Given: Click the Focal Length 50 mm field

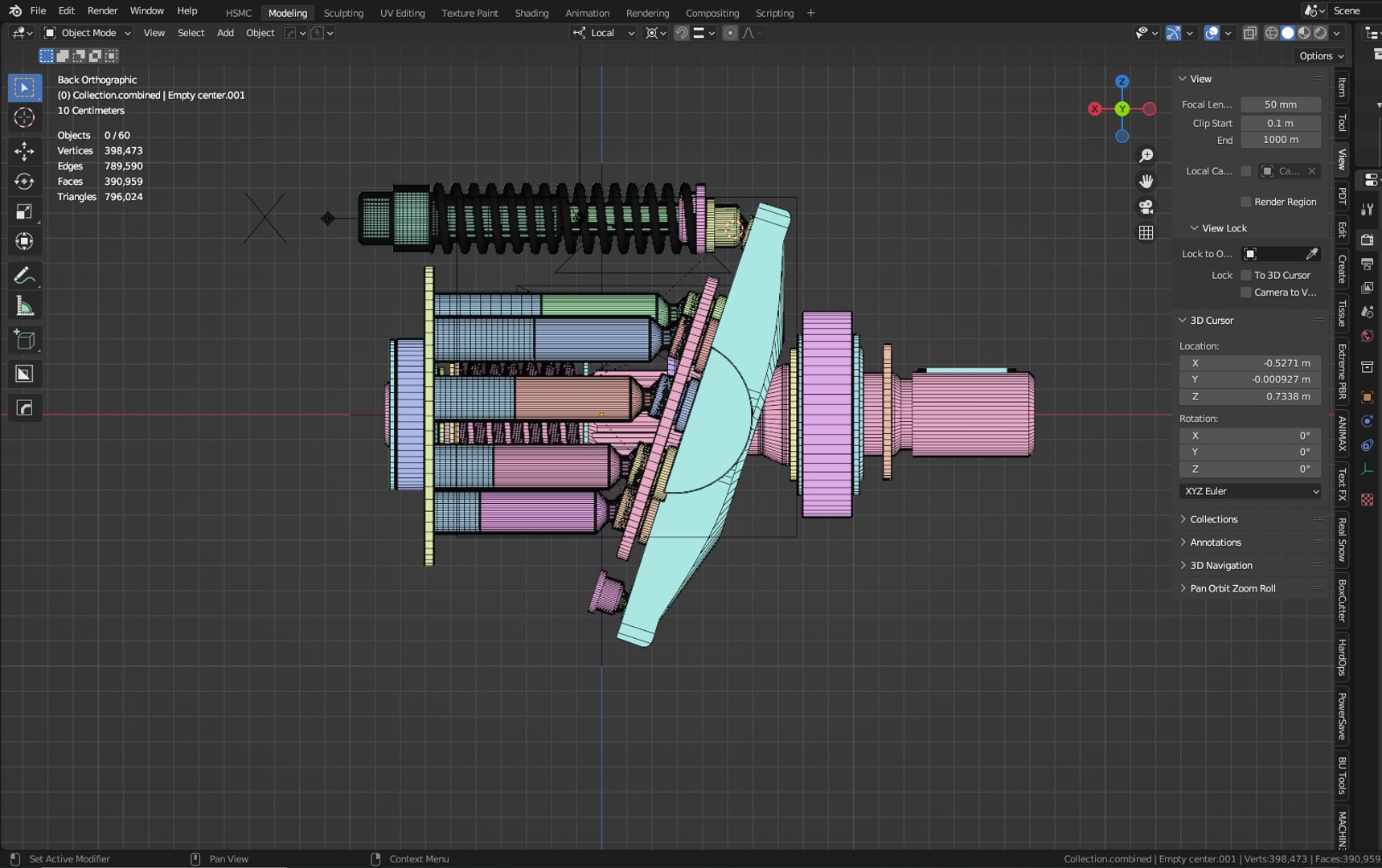Looking at the screenshot, I should pos(1281,104).
